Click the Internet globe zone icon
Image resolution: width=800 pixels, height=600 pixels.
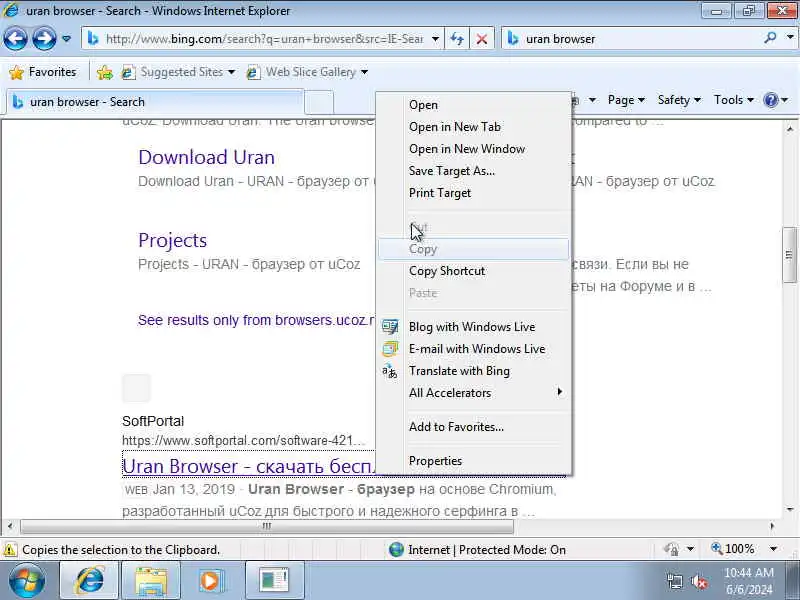(396, 549)
